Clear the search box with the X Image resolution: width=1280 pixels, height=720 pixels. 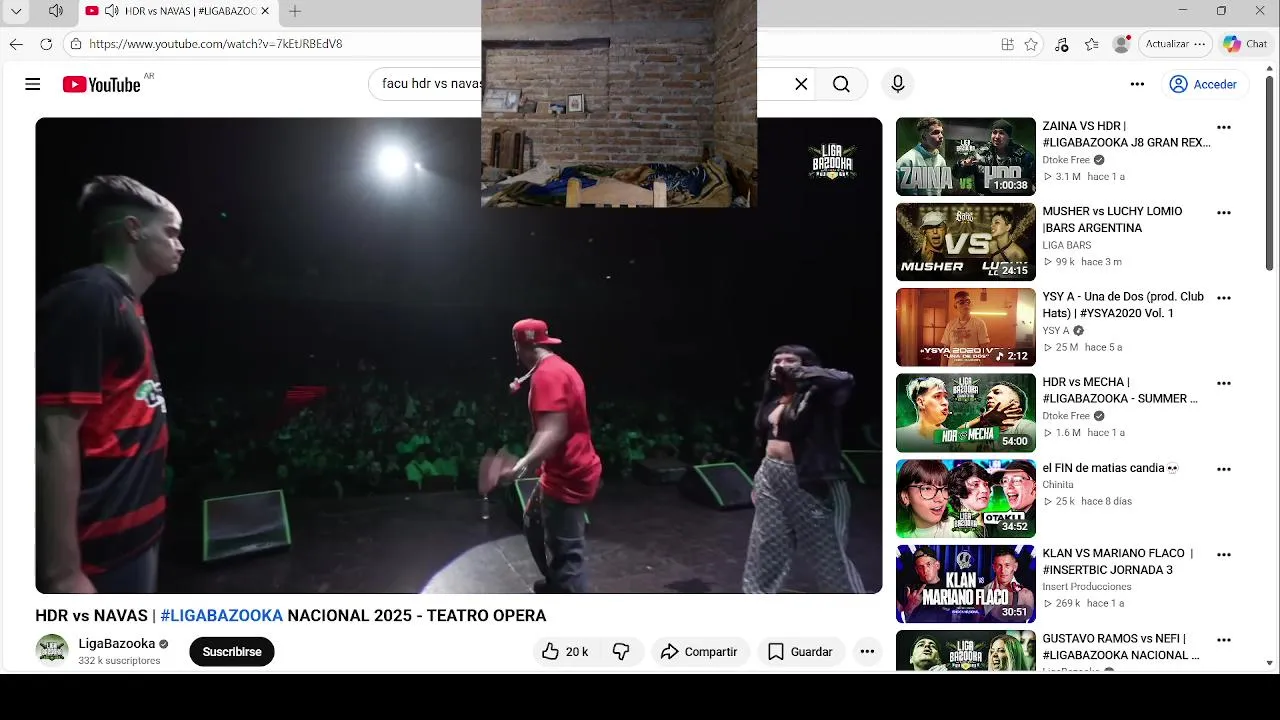(x=801, y=84)
